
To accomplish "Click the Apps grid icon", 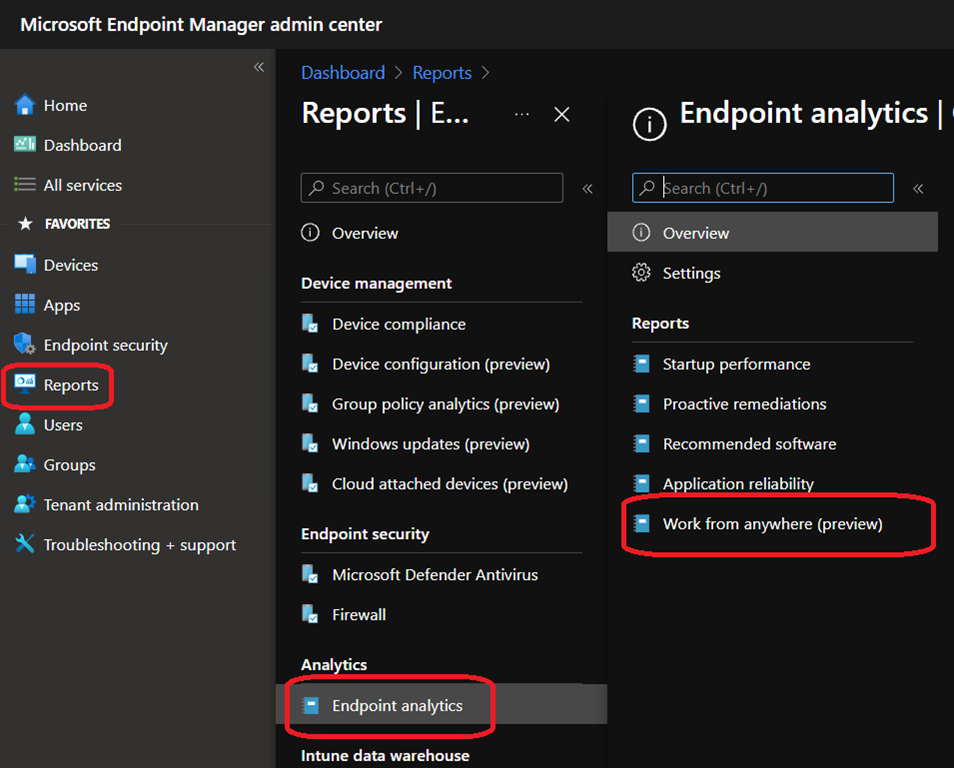I will 25,305.
